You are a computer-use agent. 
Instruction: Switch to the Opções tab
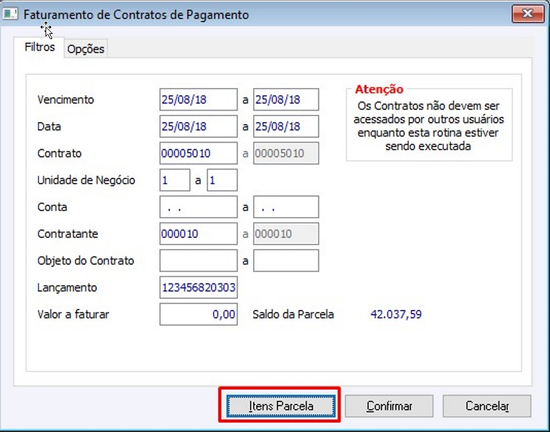pyautogui.click(x=86, y=49)
